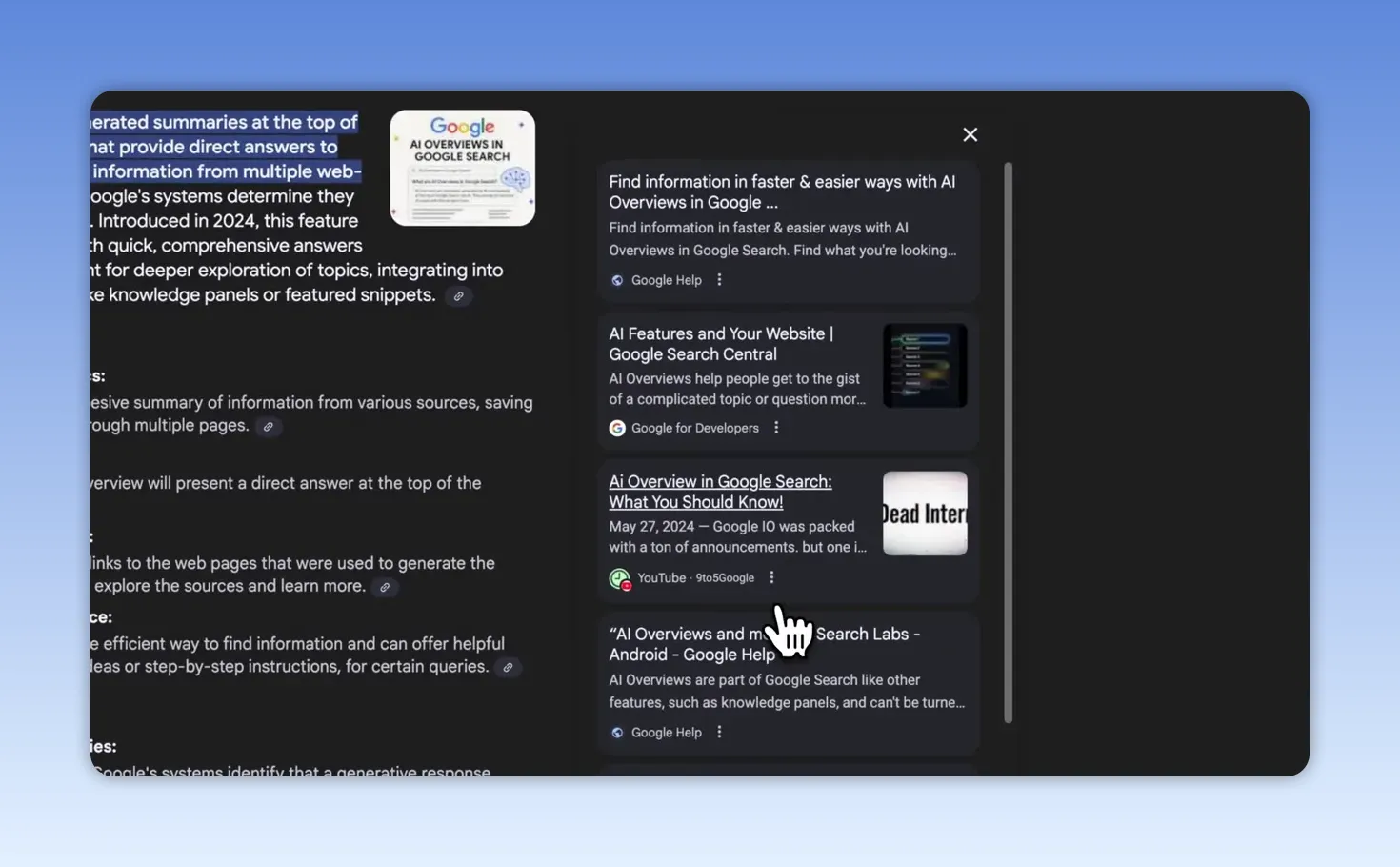Click text 'Introduced in 2024, this feature'
Image resolution: width=1400 pixels, height=867 pixels.
228,221
